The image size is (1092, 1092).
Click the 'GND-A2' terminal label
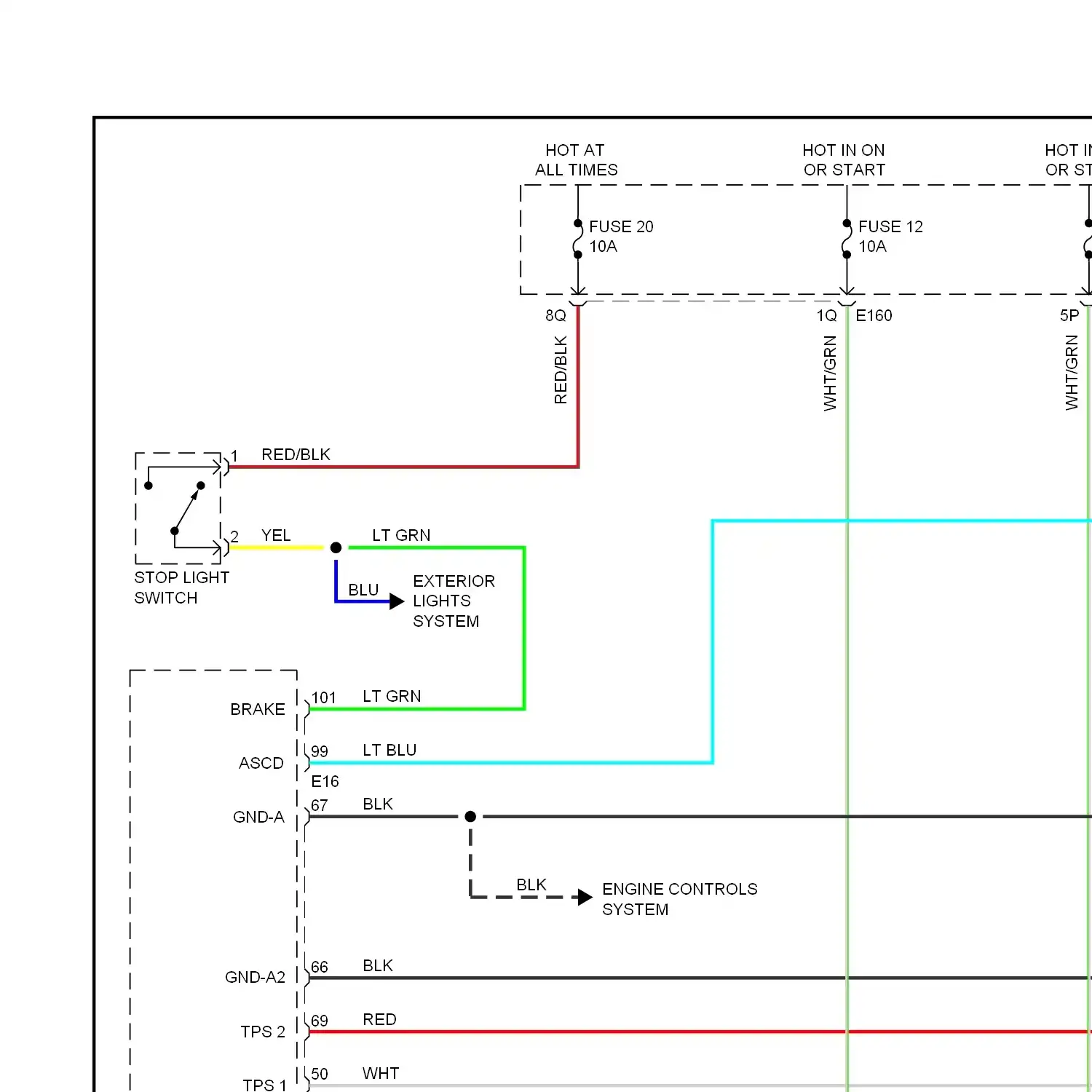tap(255, 977)
